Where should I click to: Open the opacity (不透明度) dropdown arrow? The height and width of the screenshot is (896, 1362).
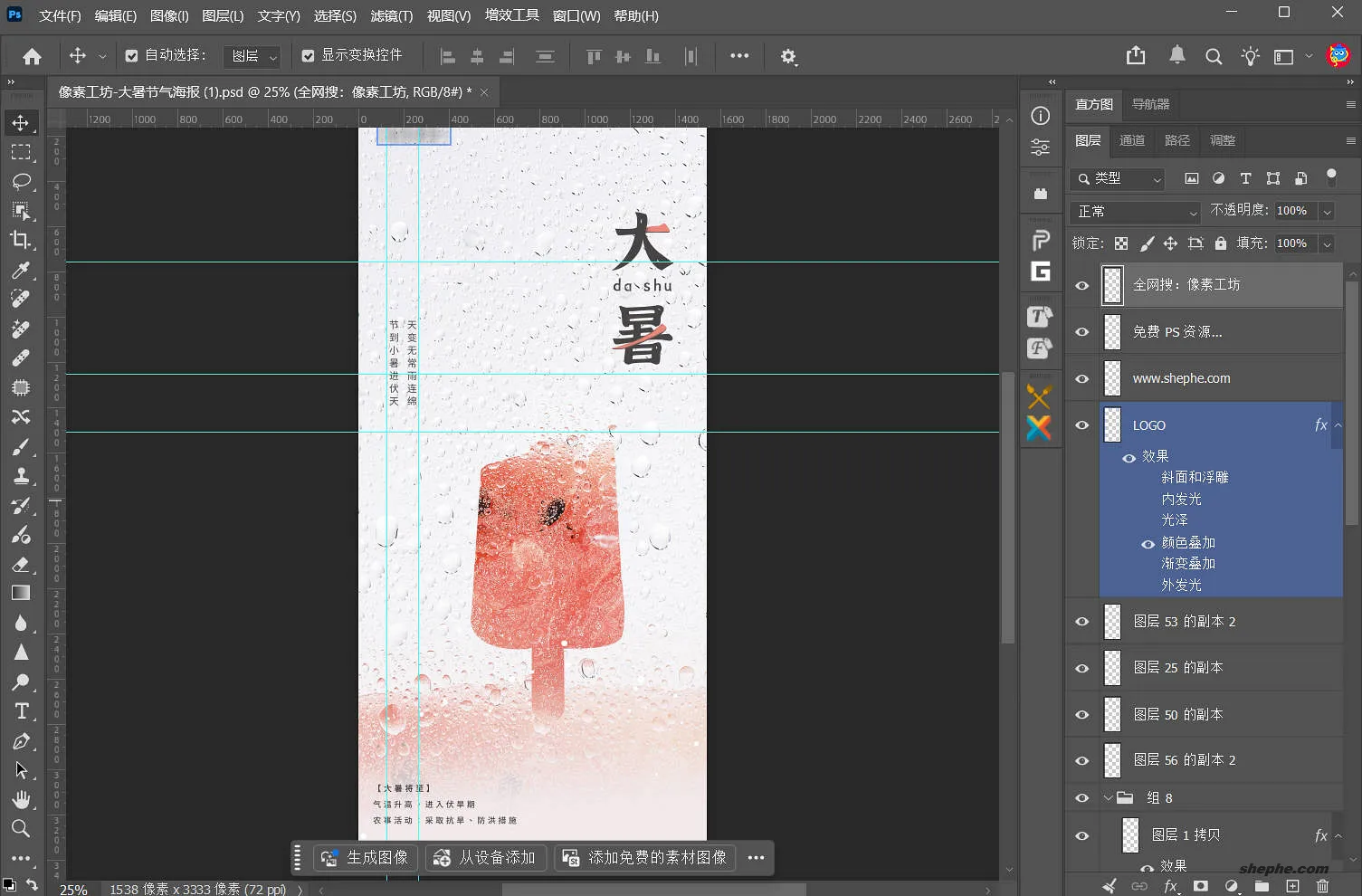[x=1327, y=212]
